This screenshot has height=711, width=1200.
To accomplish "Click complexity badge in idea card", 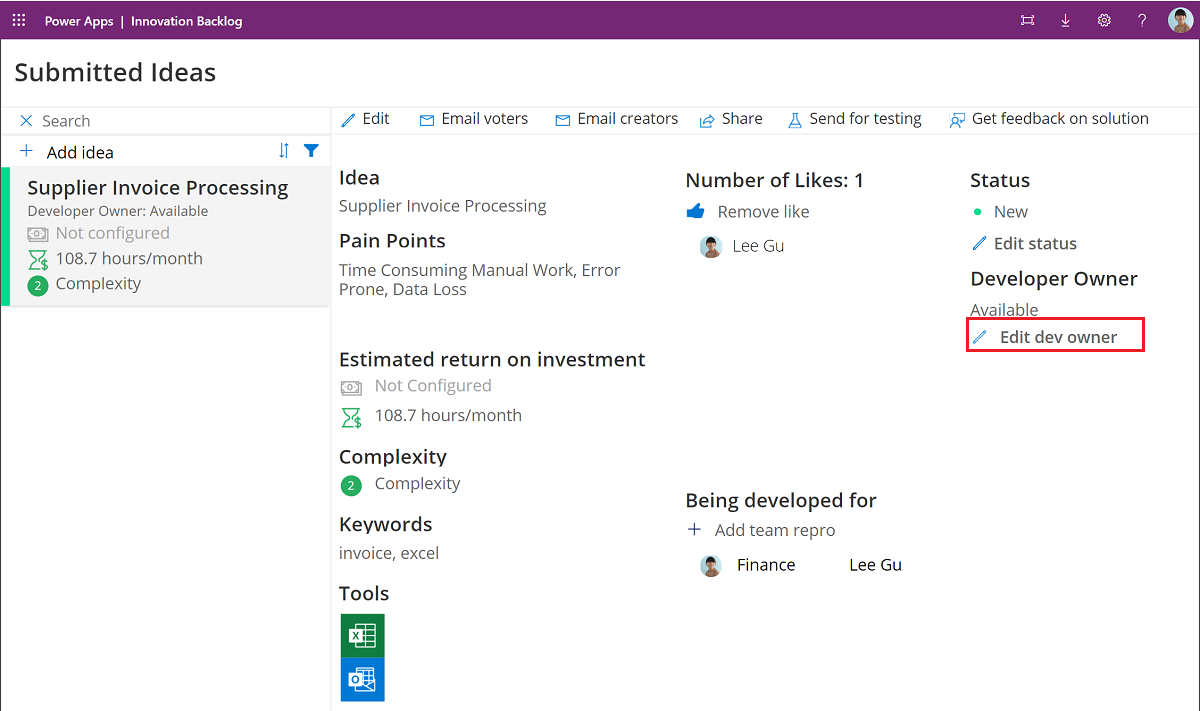I will pos(38,285).
